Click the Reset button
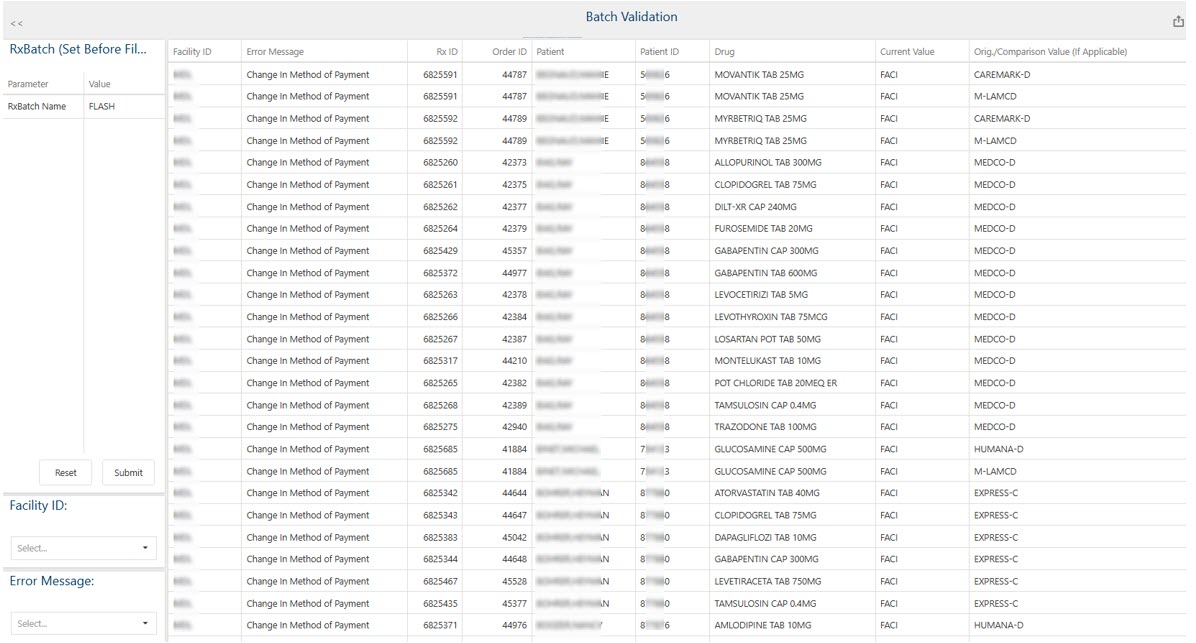The width and height of the screenshot is (1196, 643). pos(66,473)
